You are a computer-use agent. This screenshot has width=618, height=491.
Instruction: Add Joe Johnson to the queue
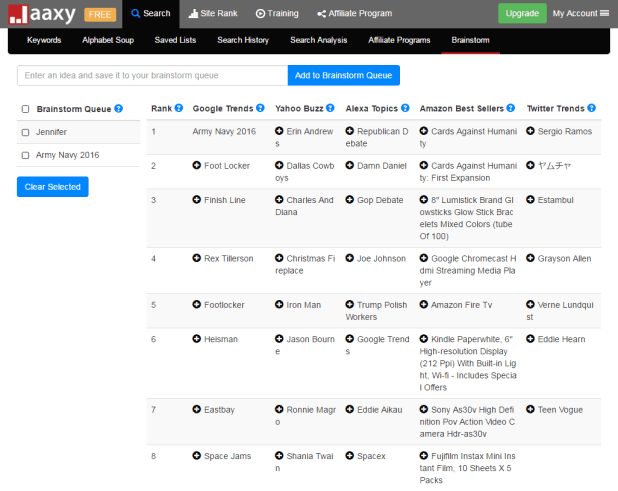[x=350, y=258]
